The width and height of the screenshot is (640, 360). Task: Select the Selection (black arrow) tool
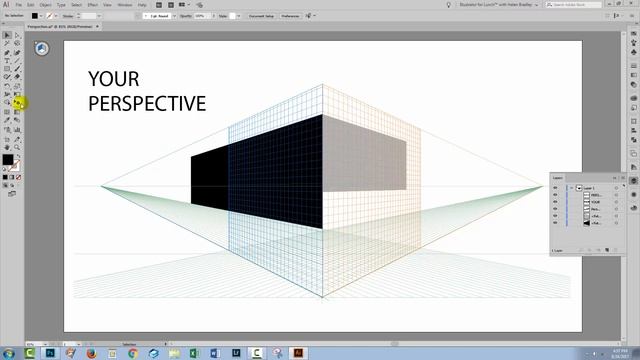tap(7, 36)
